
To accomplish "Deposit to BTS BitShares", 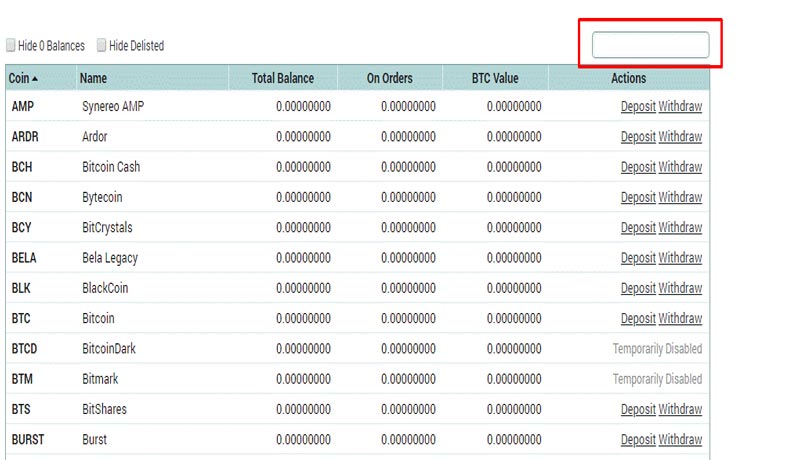I will pyautogui.click(x=638, y=409).
